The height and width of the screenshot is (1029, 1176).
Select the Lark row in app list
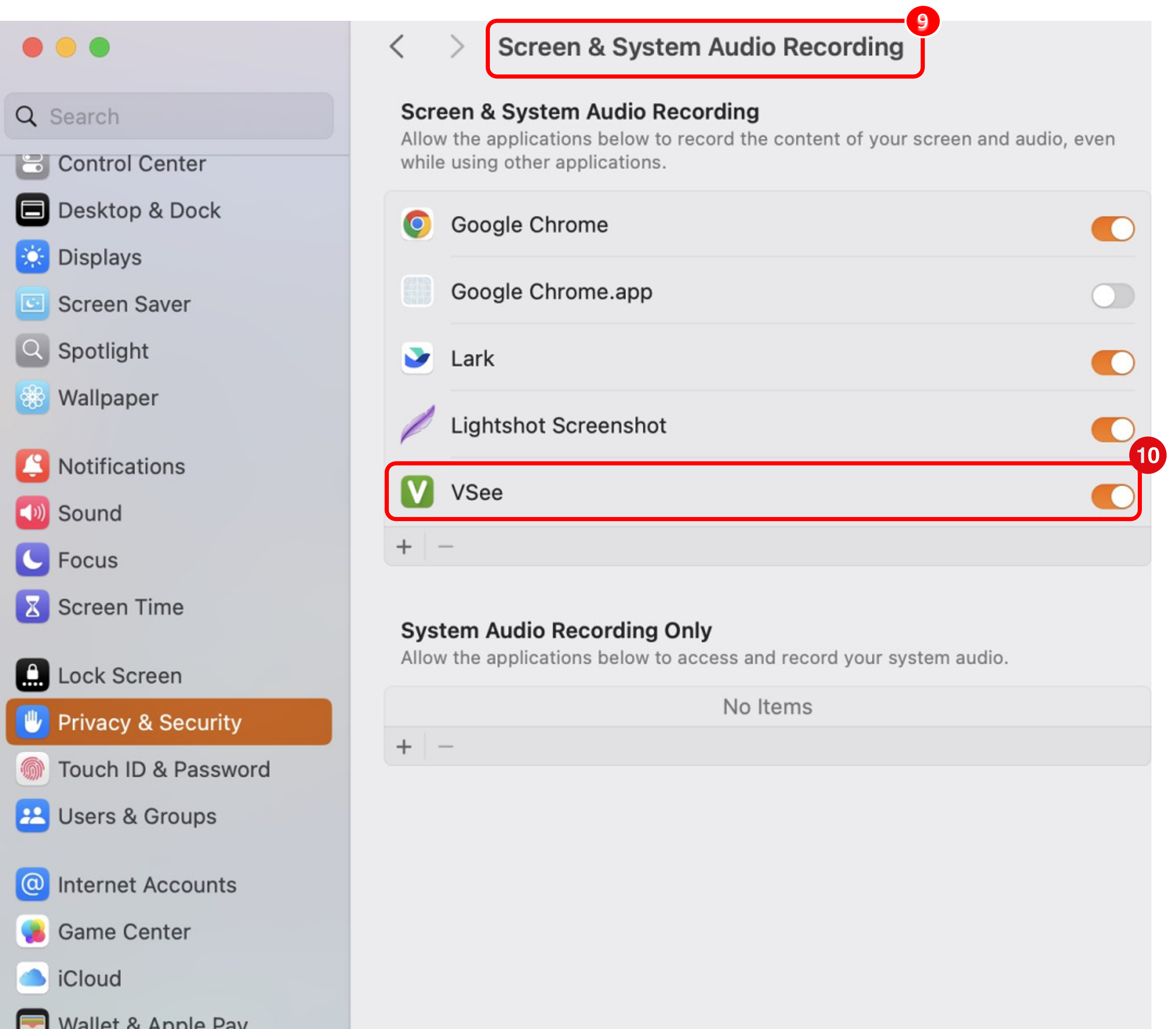pyautogui.click(x=689, y=359)
